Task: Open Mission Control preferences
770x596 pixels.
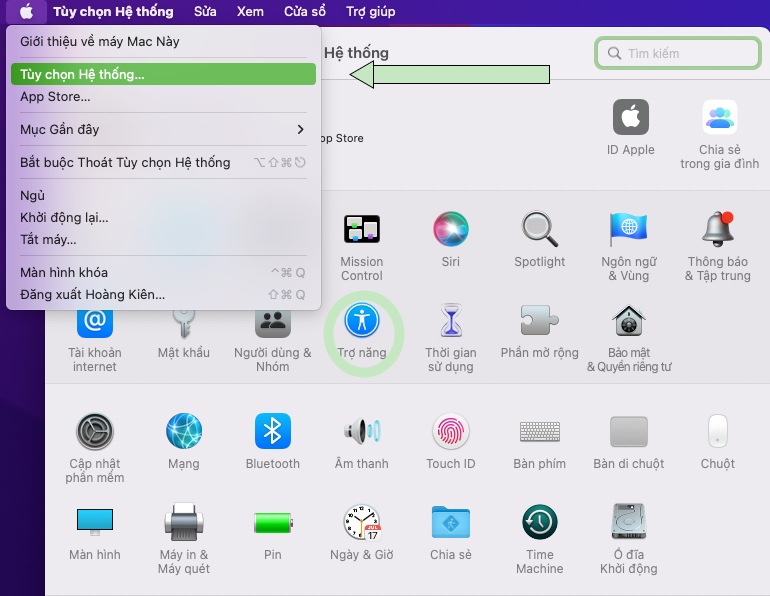Action: pyautogui.click(x=362, y=246)
